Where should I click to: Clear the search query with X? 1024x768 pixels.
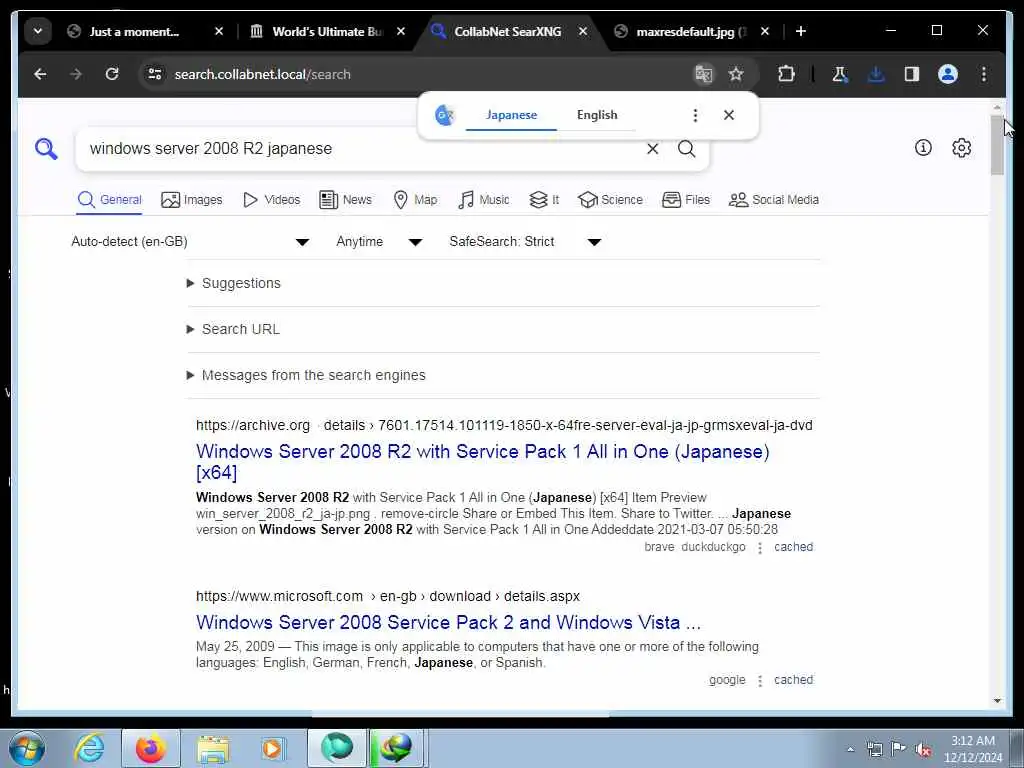coord(652,149)
